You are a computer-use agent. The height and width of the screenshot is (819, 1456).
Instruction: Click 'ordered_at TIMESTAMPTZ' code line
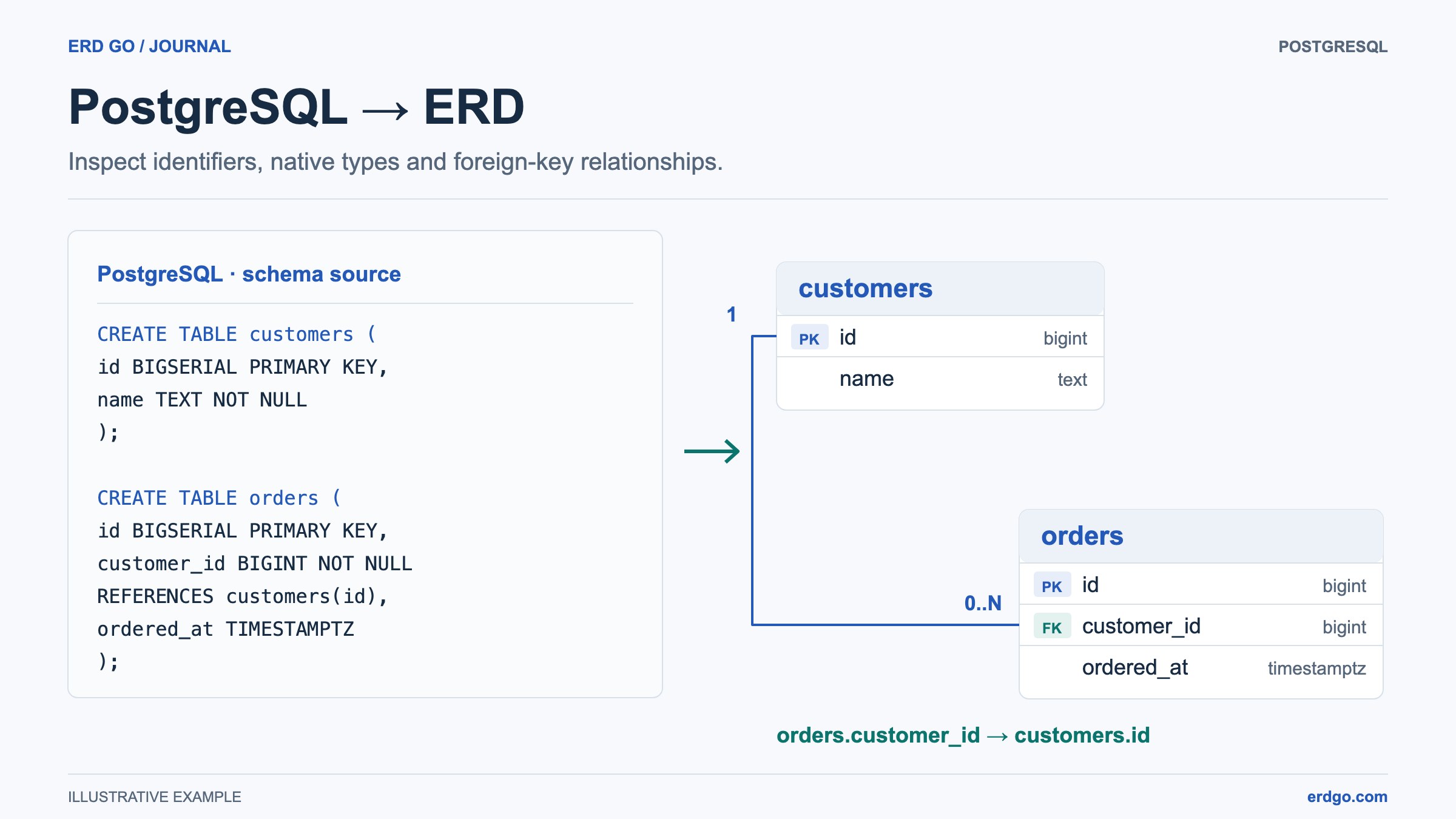(226, 629)
